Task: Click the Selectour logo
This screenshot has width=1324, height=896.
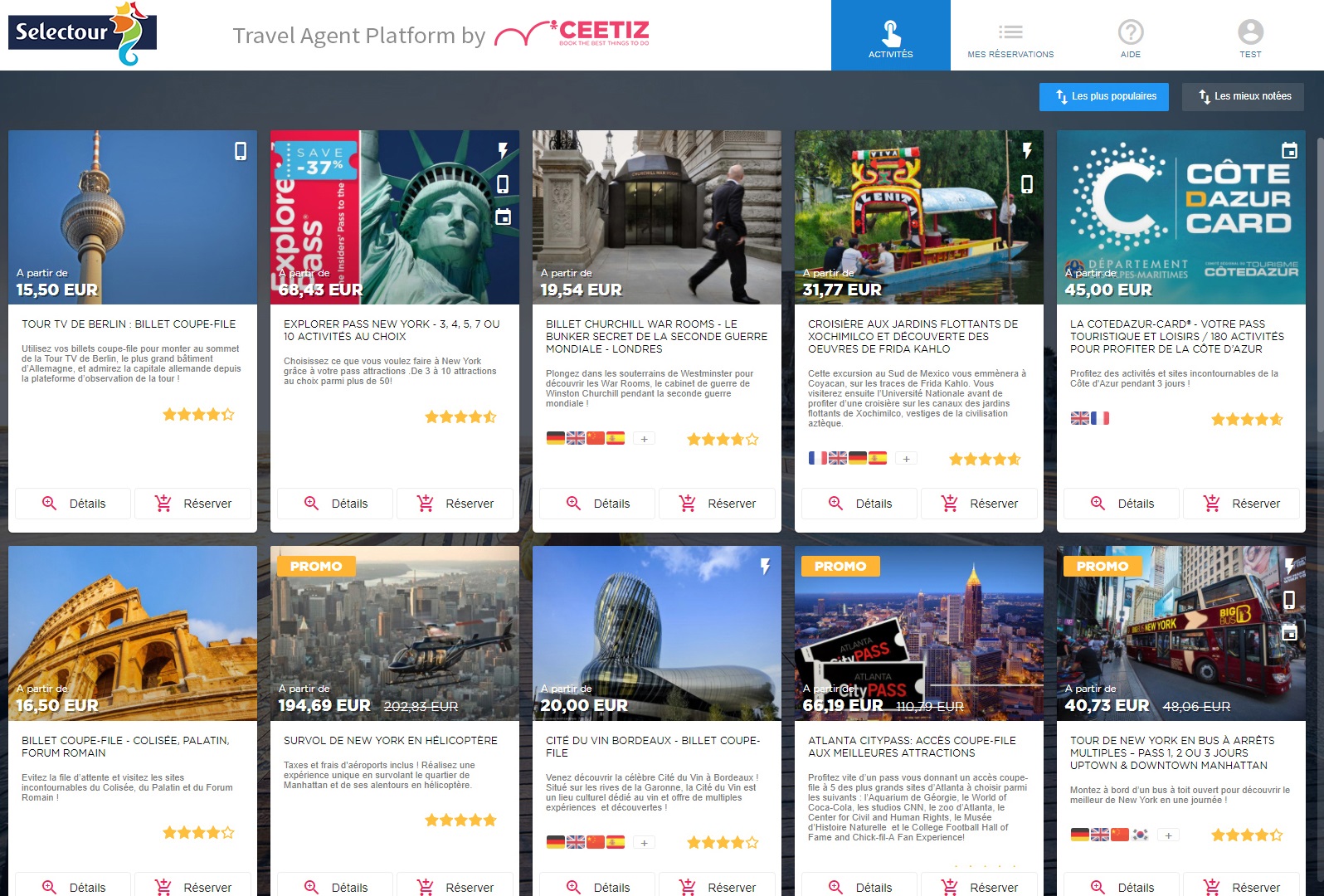Action: [82, 33]
